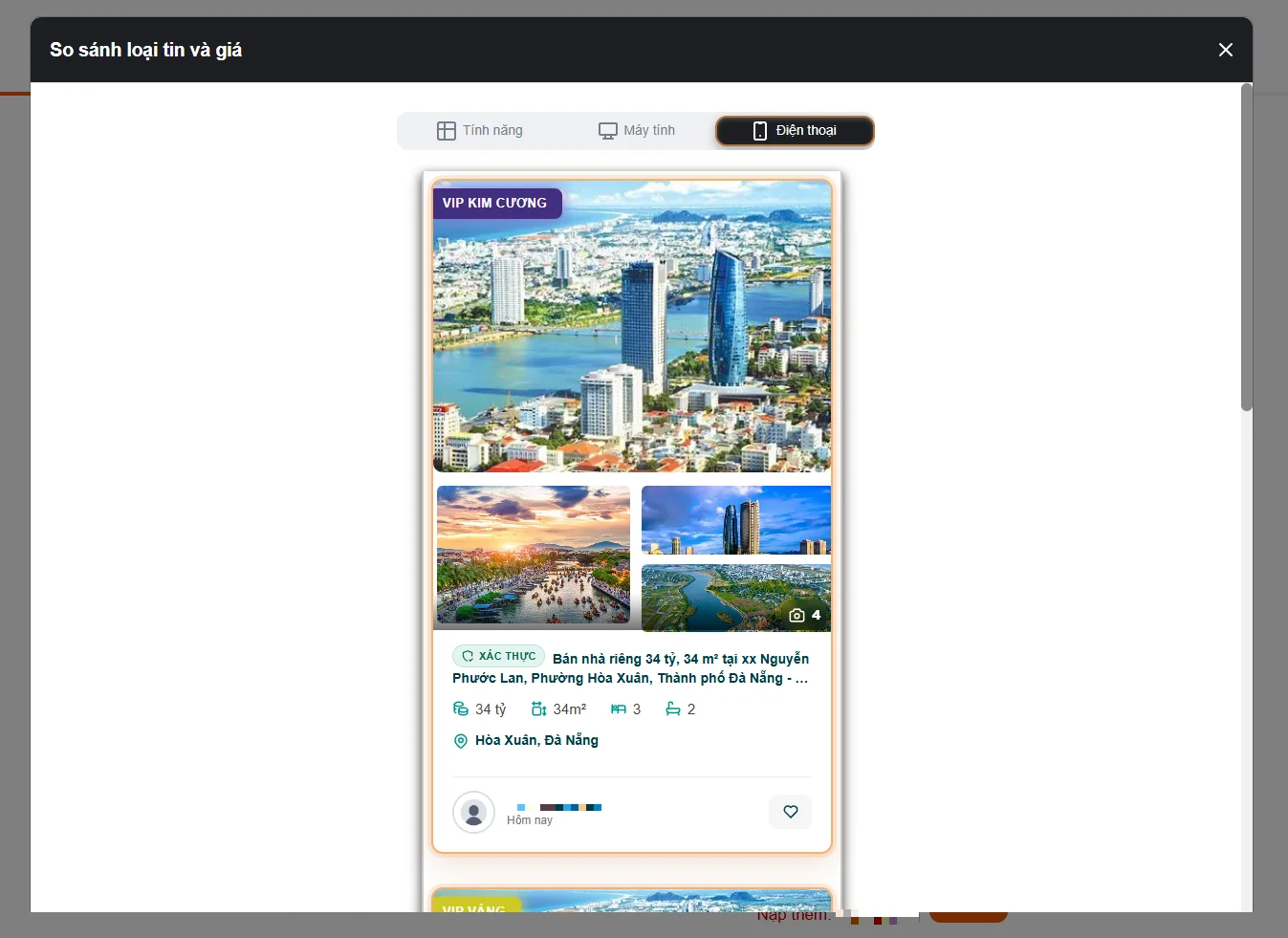Image resolution: width=1288 pixels, height=938 pixels.
Task: Click the price icon beside 34 tỷ
Action: (461, 709)
